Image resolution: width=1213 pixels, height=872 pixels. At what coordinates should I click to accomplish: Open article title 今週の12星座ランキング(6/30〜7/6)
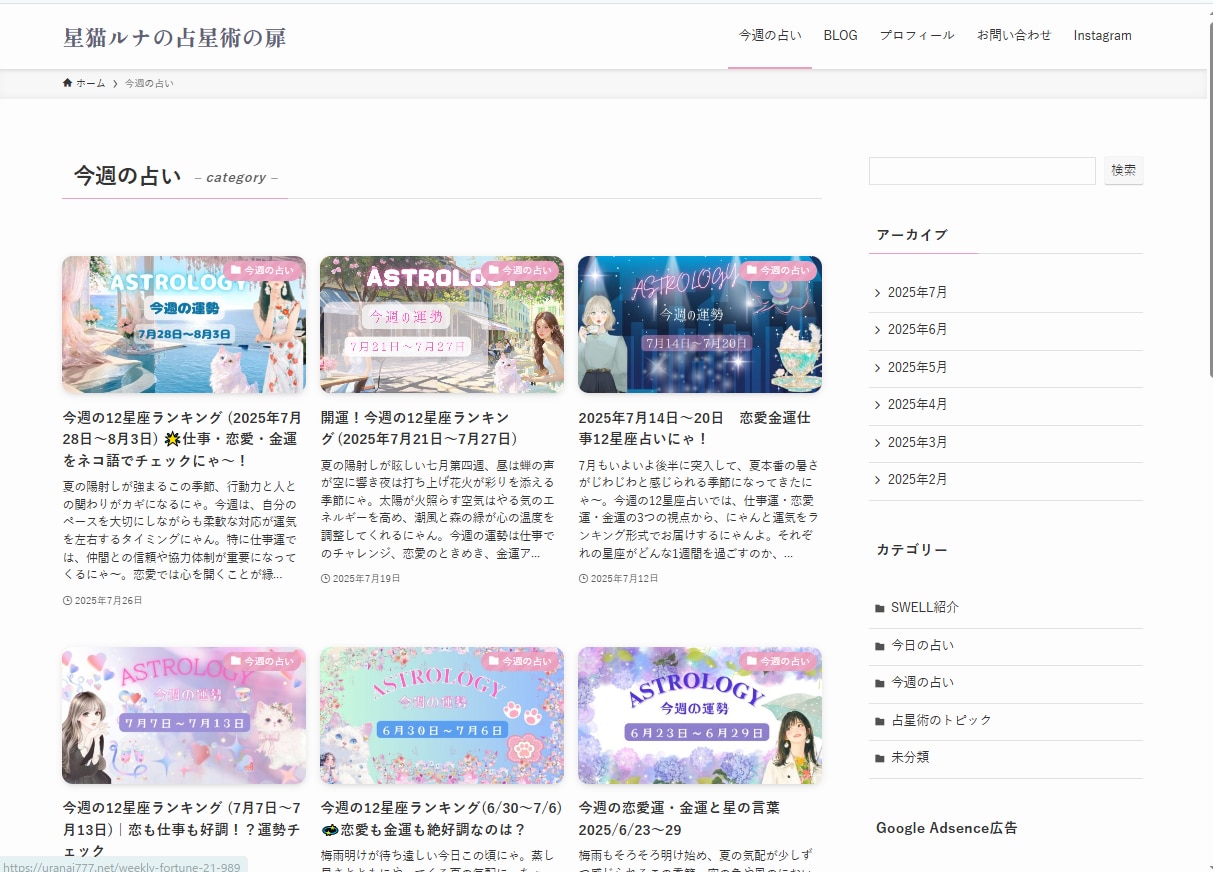click(x=441, y=819)
